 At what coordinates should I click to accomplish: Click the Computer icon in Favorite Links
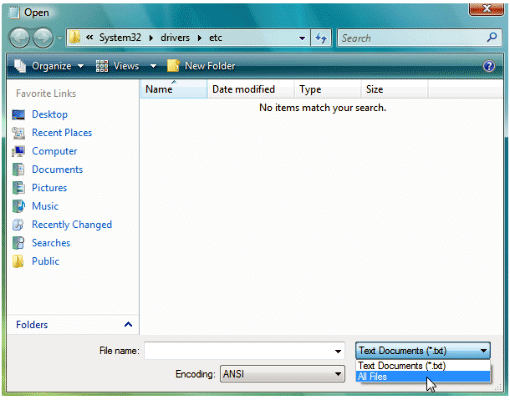(x=18, y=151)
